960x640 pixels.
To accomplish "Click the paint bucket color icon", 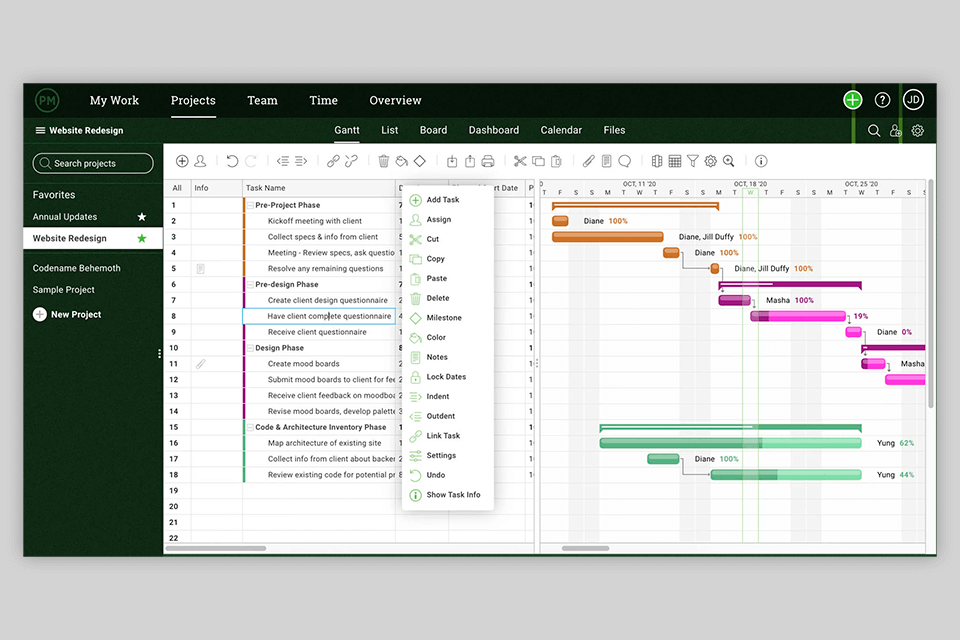I will point(402,161).
